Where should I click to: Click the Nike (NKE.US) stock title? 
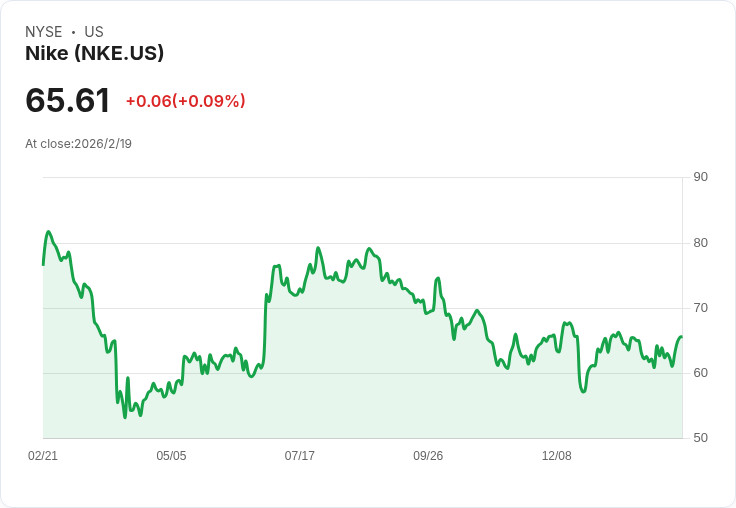pos(94,53)
